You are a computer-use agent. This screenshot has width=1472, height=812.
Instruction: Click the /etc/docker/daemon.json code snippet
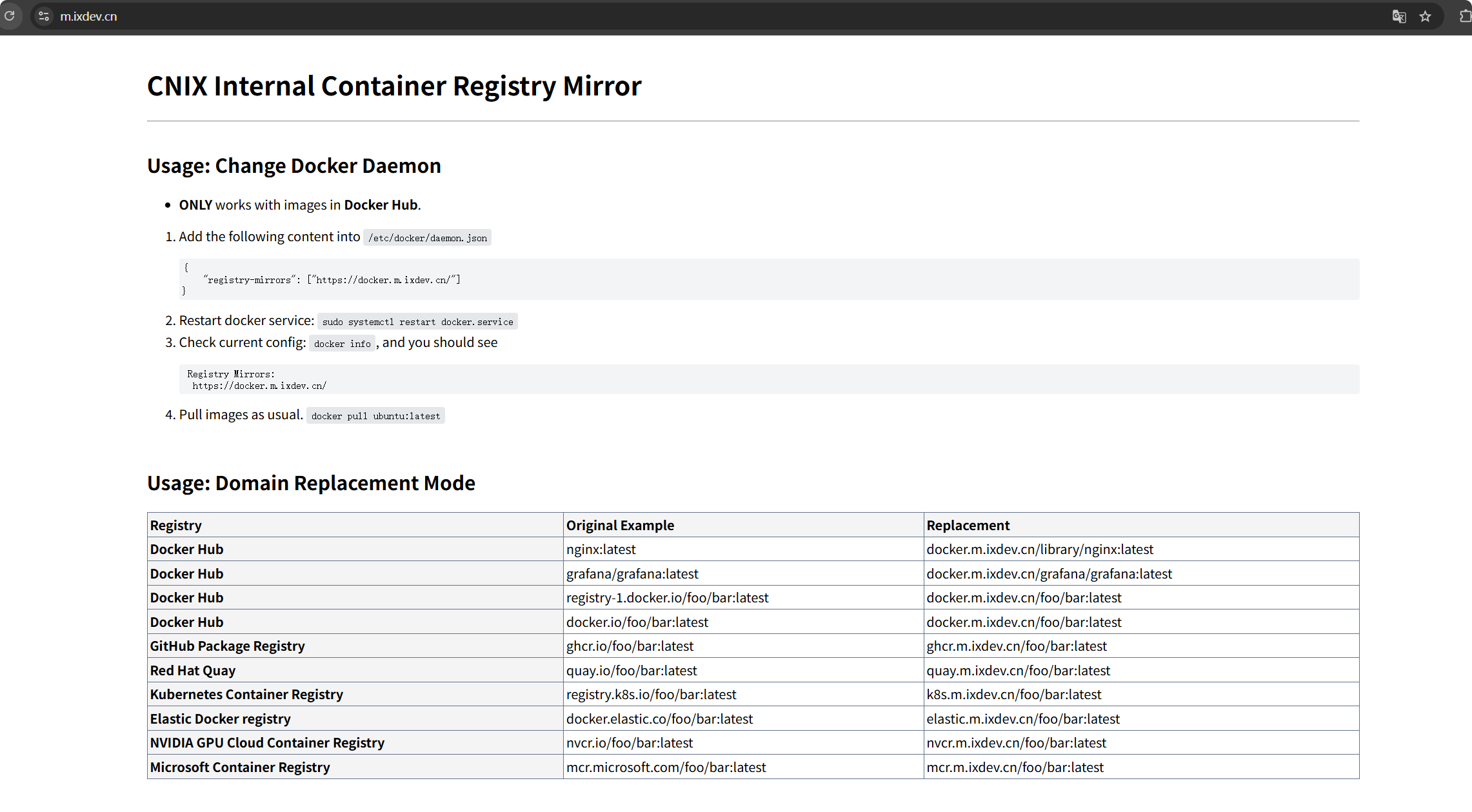point(427,238)
